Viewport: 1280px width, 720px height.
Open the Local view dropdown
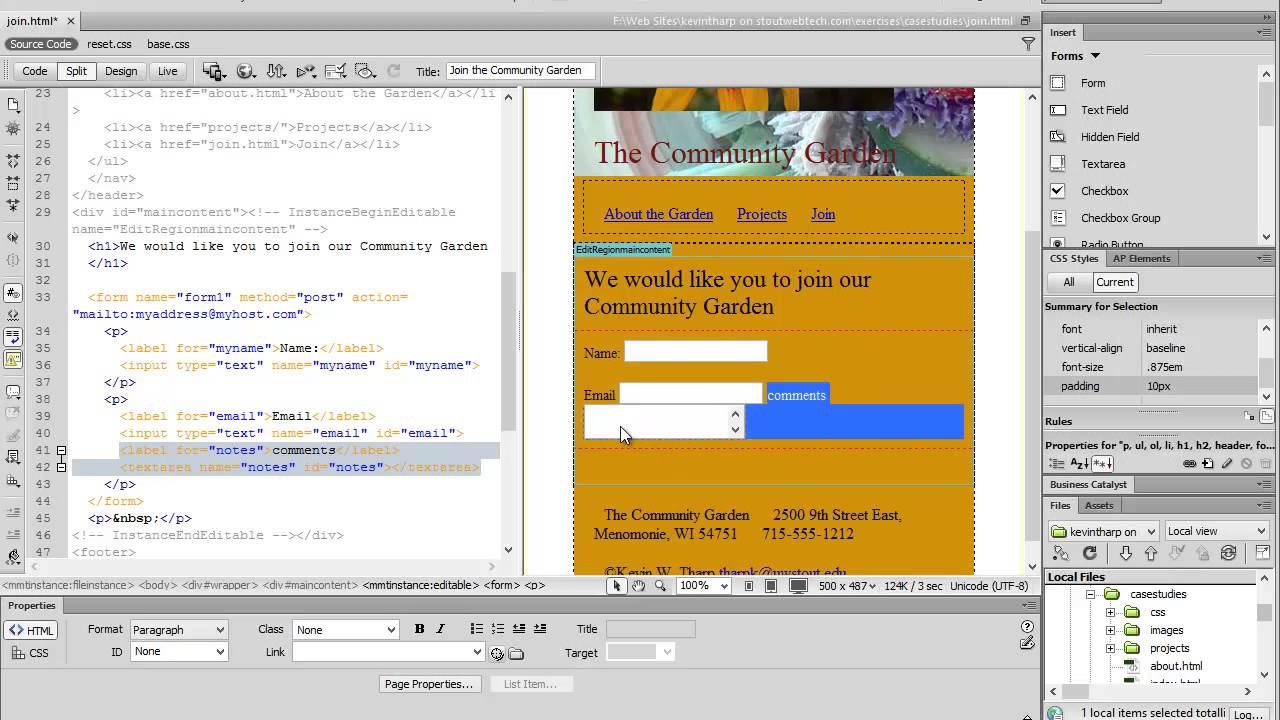tap(1217, 531)
